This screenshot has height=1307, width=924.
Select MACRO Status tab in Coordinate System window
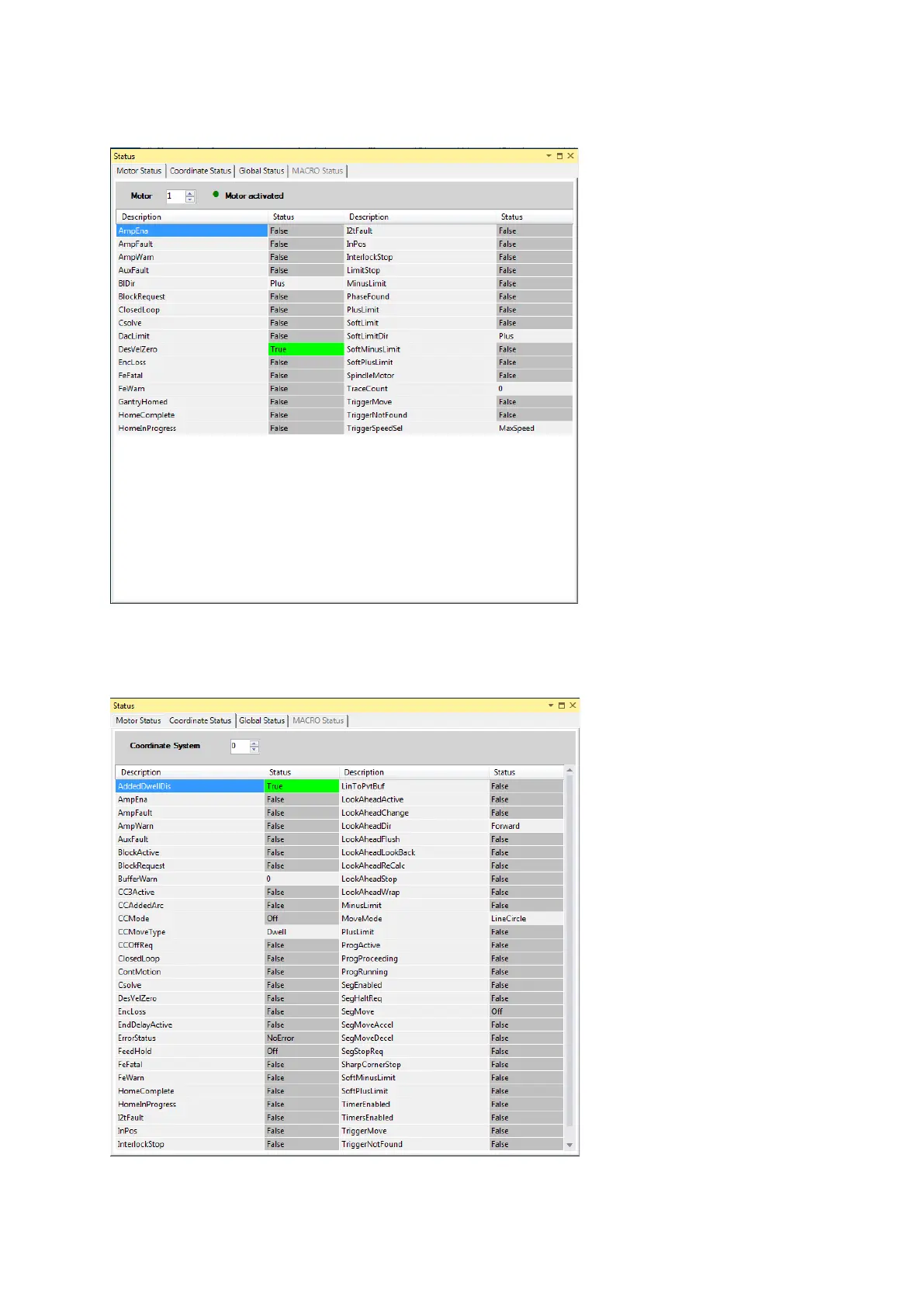pos(318,721)
